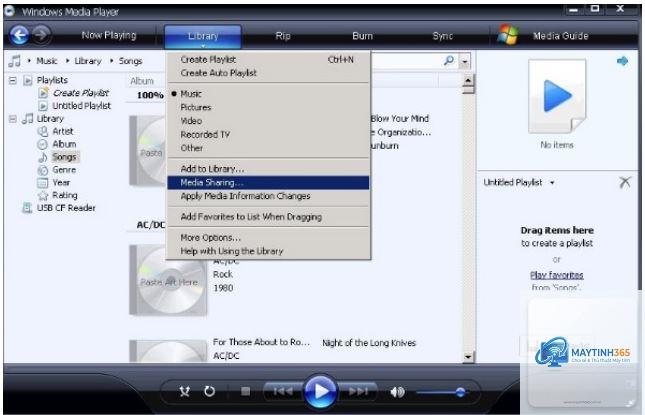Click the Songs breadcrumb label
This screenshot has width=645, height=415.
130,61
